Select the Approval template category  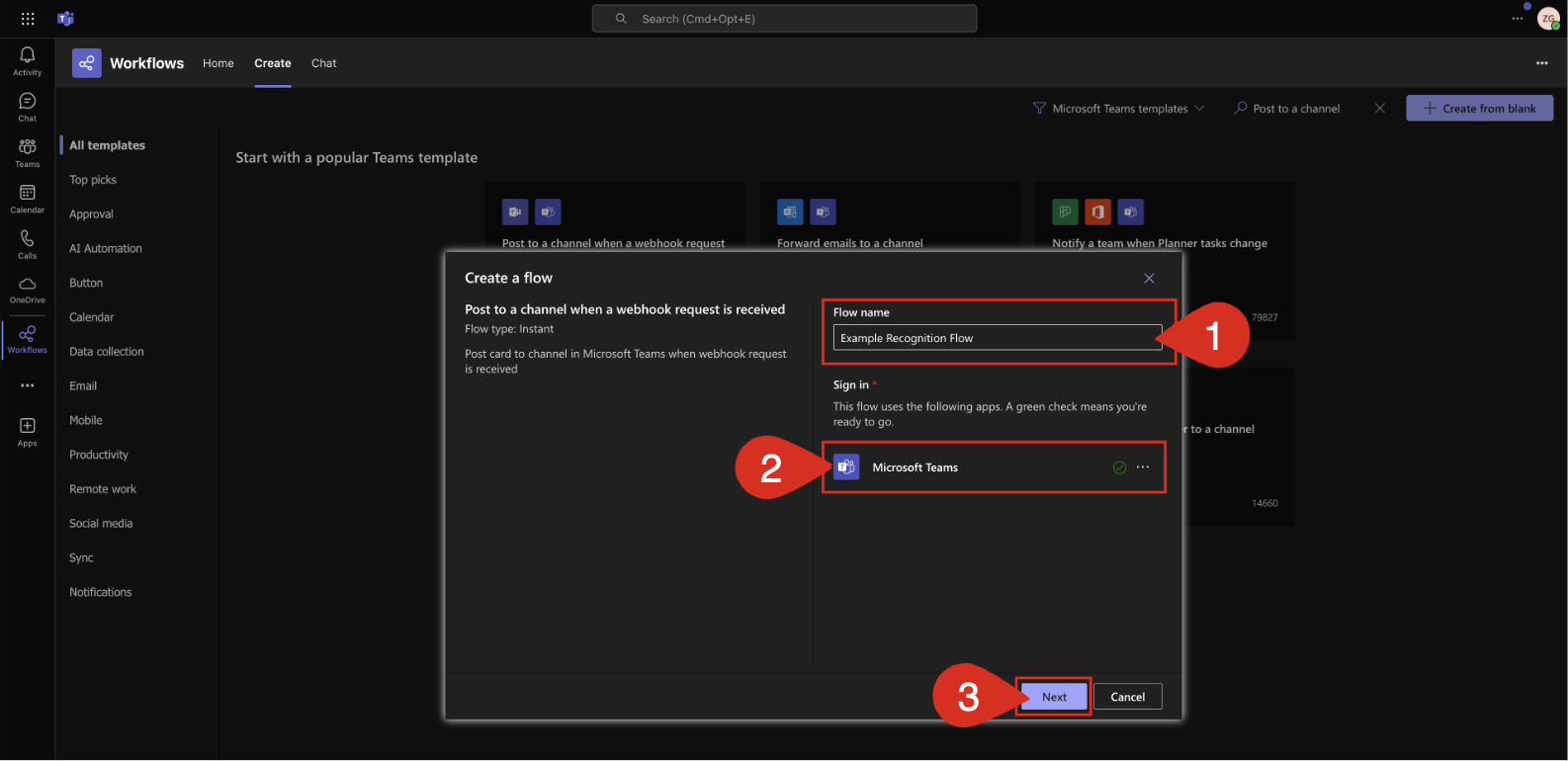click(x=91, y=214)
